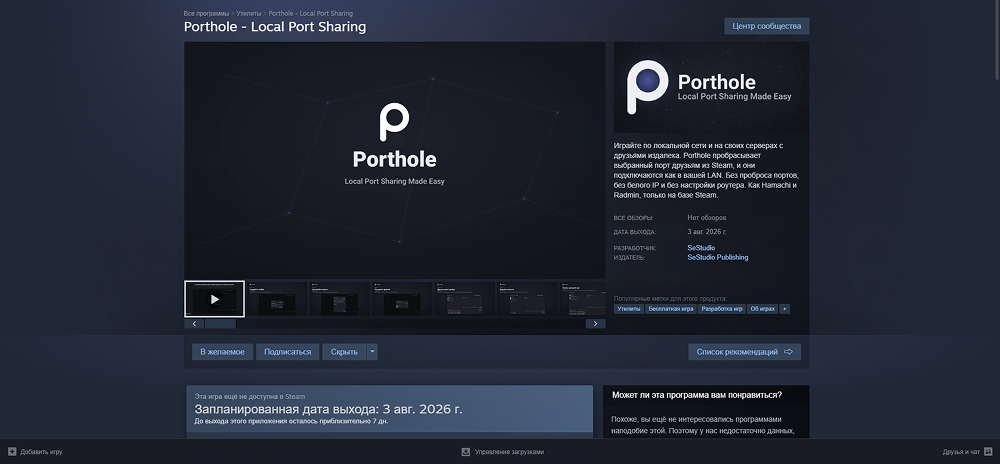Open Друзья и чат
This screenshot has height=464, width=1000.
point(961,452)
